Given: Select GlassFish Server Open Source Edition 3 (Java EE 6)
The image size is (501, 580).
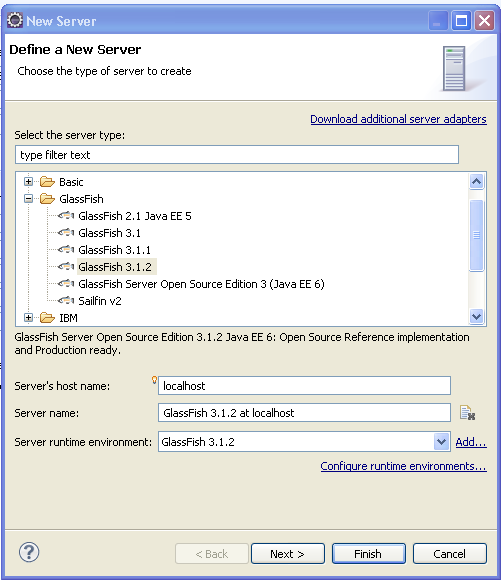Looking at the screenshot, I should coord(201,284).
